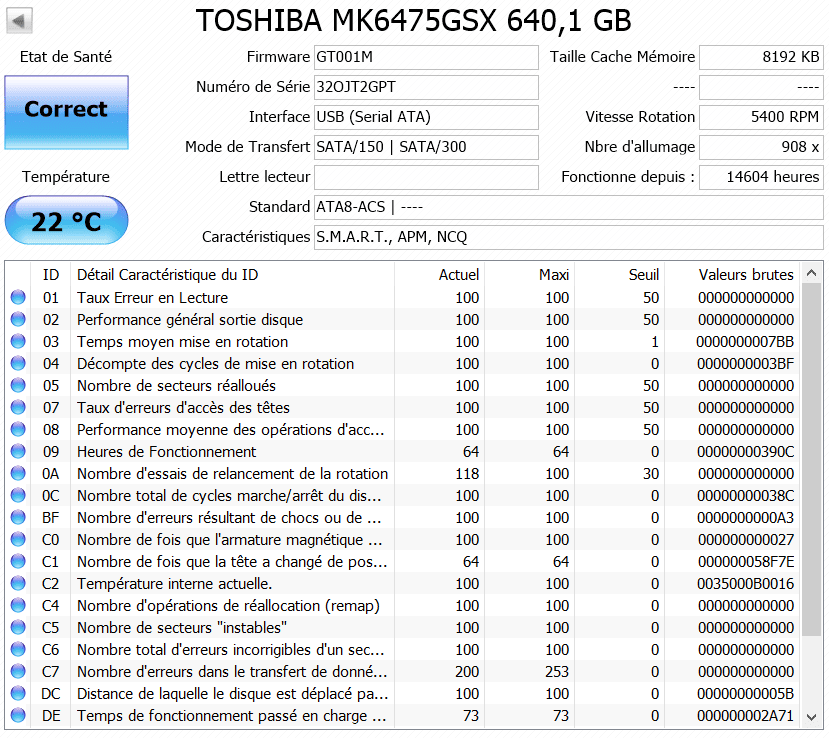The height and width of the screenshot is (738, 829).
Task: Click the status orb for ID 0C row
Action: [18, 495]
